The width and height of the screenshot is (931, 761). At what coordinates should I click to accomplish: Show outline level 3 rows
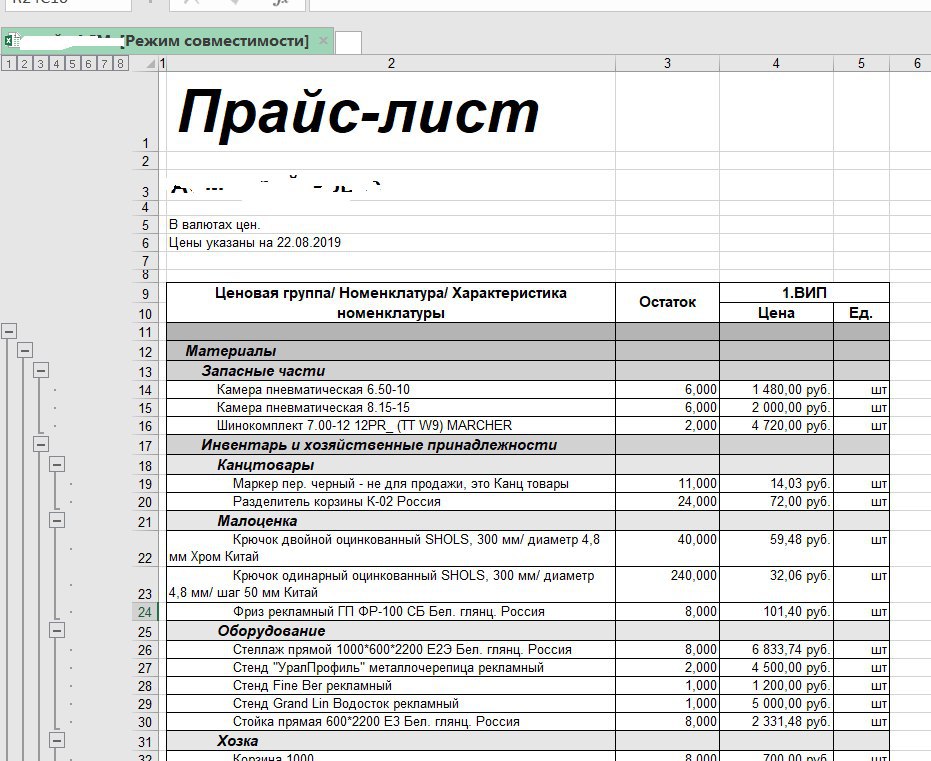pos(40,64)
